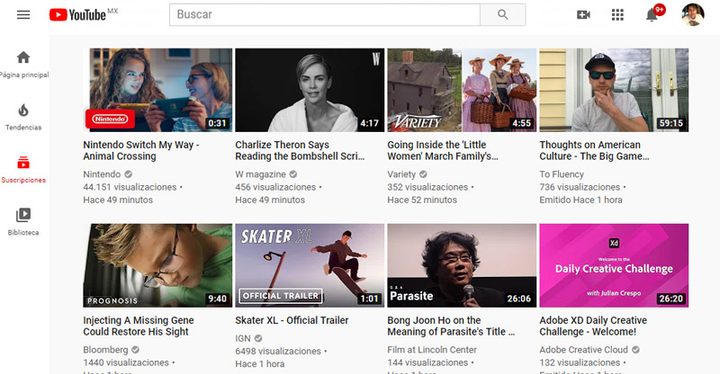720x374 pixels.
Task: Click '44.151 visualizaciones' text
Action: pos(130,187)
